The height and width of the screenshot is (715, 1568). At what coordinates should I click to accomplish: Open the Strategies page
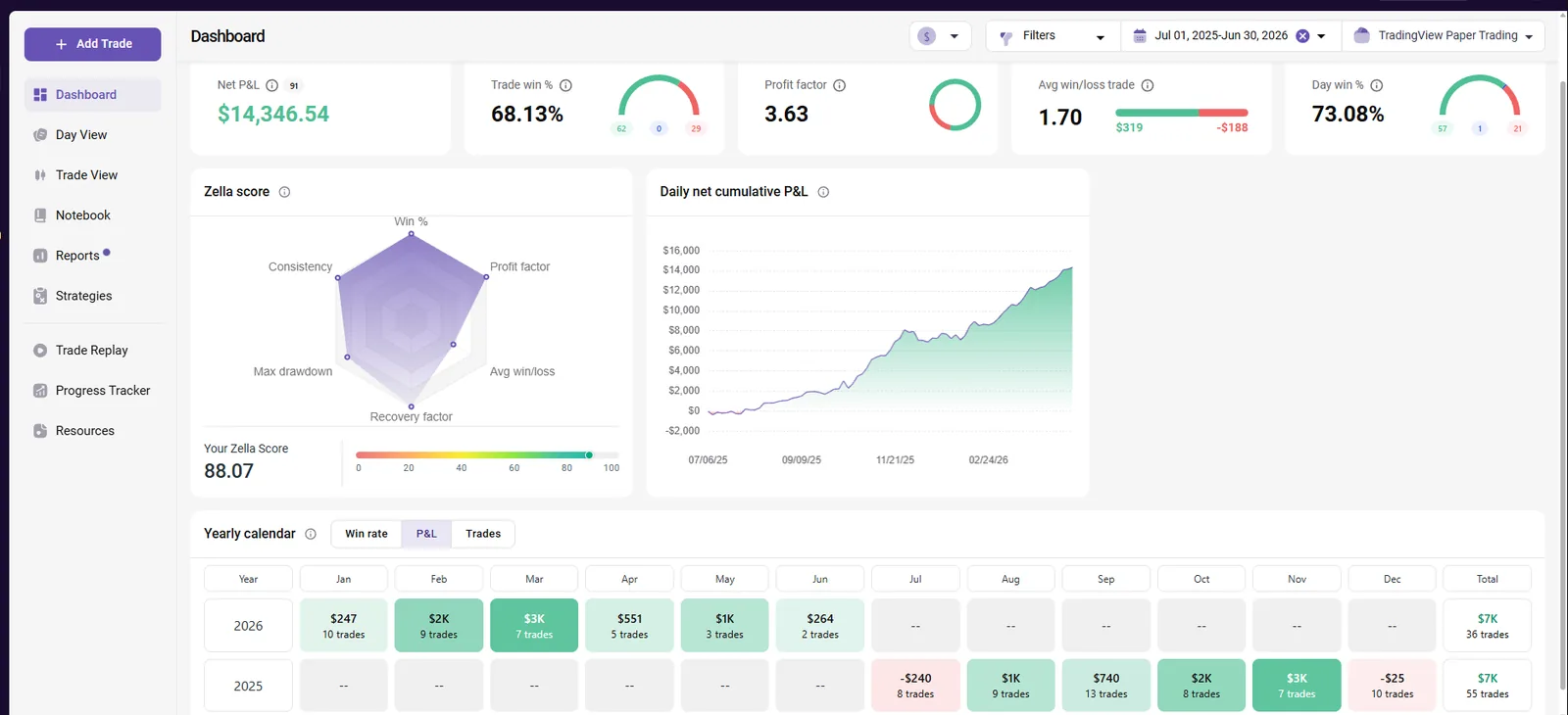click(93, 296)
